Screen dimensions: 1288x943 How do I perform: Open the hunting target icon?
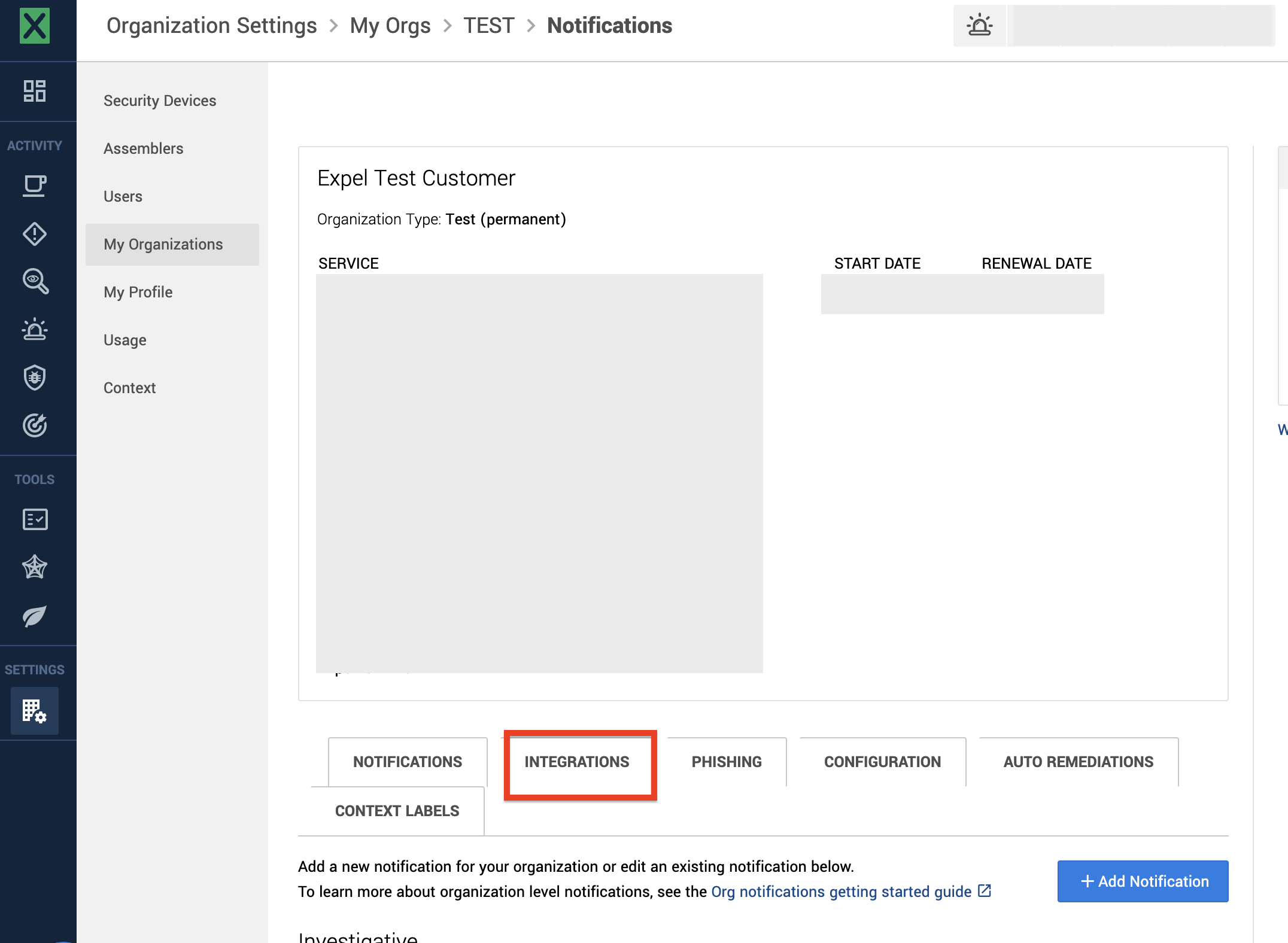click(x=35, y=426)
